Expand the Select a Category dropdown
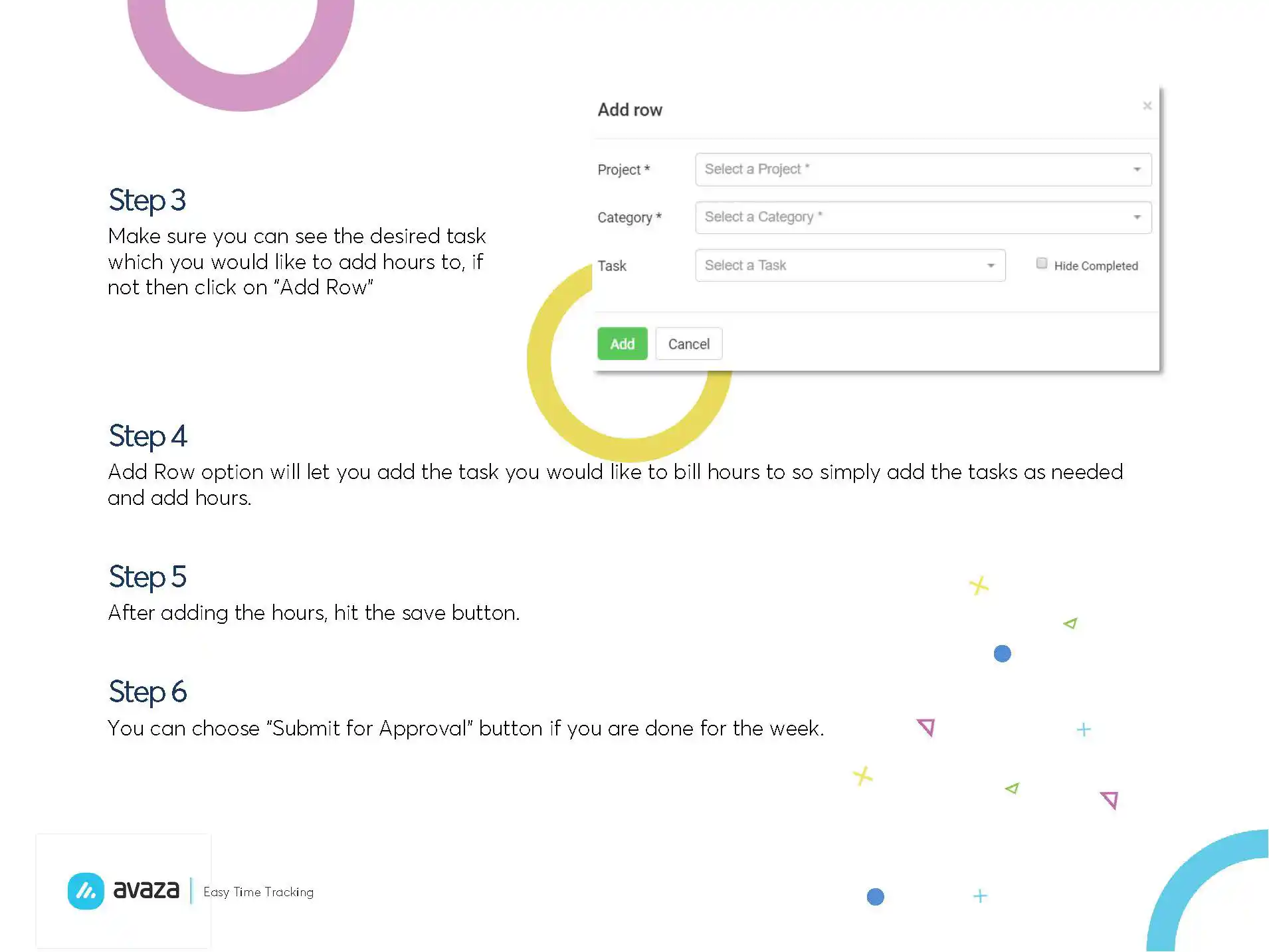Screen dimensions: 1269x952 pyautogui.click(x=922, y=217)
